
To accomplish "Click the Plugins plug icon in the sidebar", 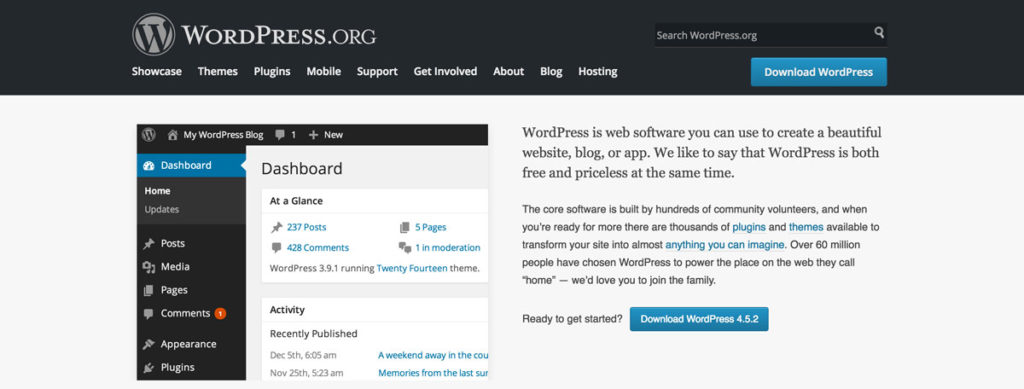I will pyautogui.click(x=149, y=367).
